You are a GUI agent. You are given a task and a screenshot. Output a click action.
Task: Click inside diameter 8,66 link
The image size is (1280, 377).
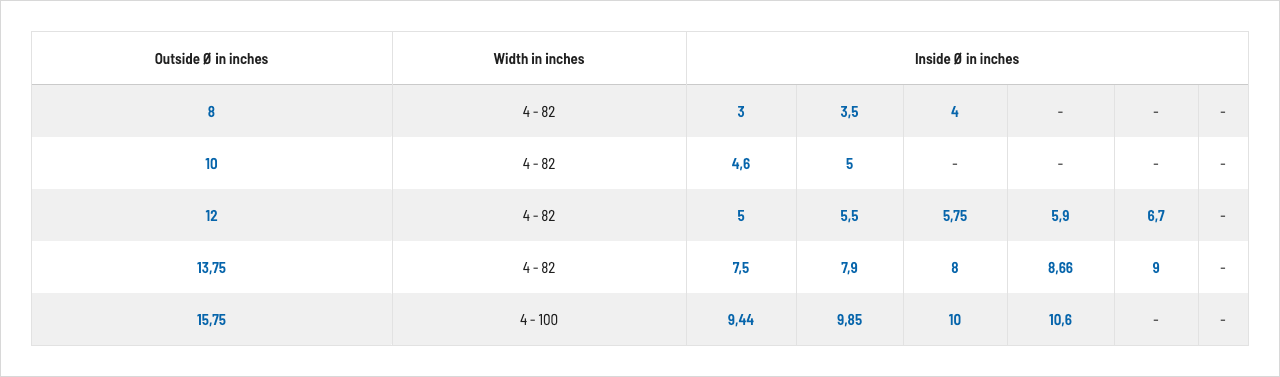click(1060, 268)
